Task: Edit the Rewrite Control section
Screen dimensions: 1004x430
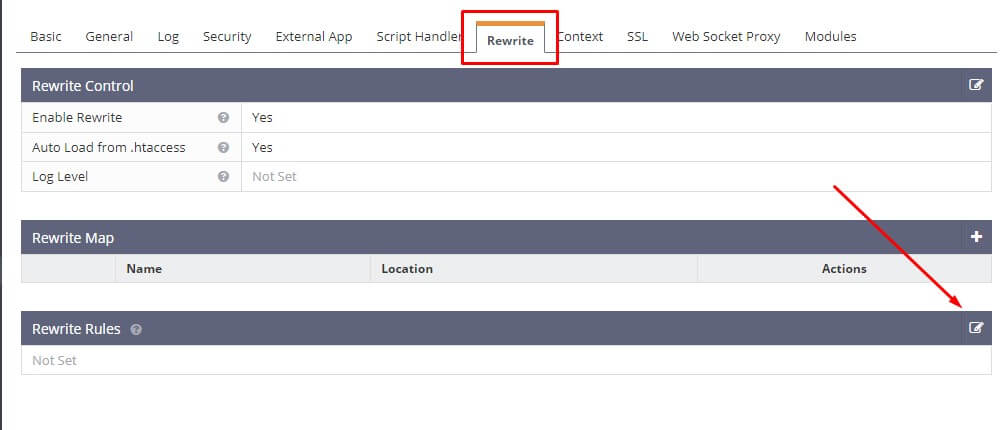Action: (x=976, y=85)
